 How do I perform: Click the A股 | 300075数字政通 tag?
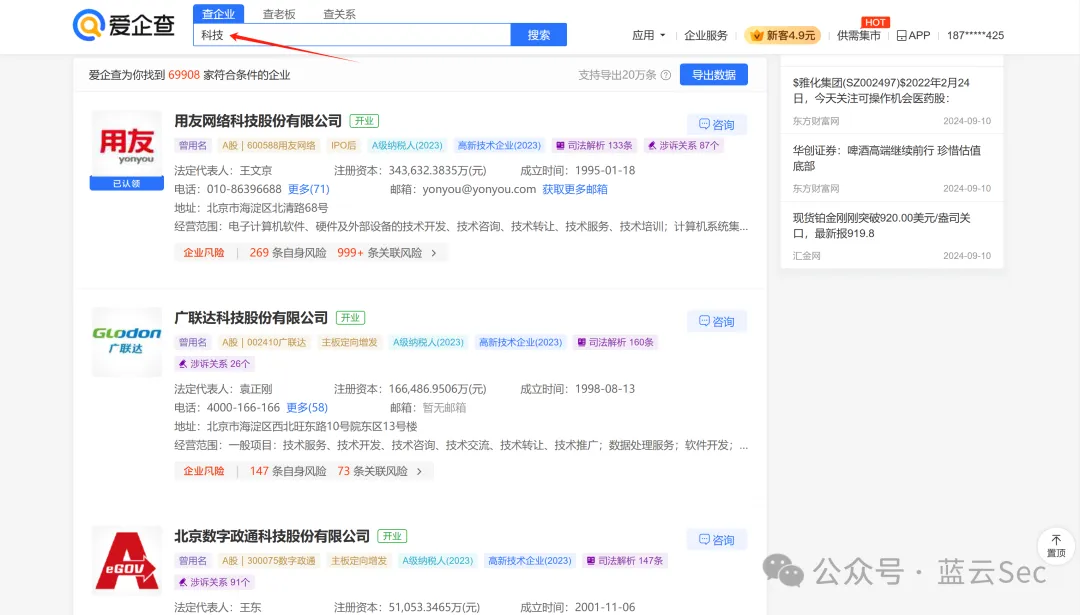click(x=269, y=561)
